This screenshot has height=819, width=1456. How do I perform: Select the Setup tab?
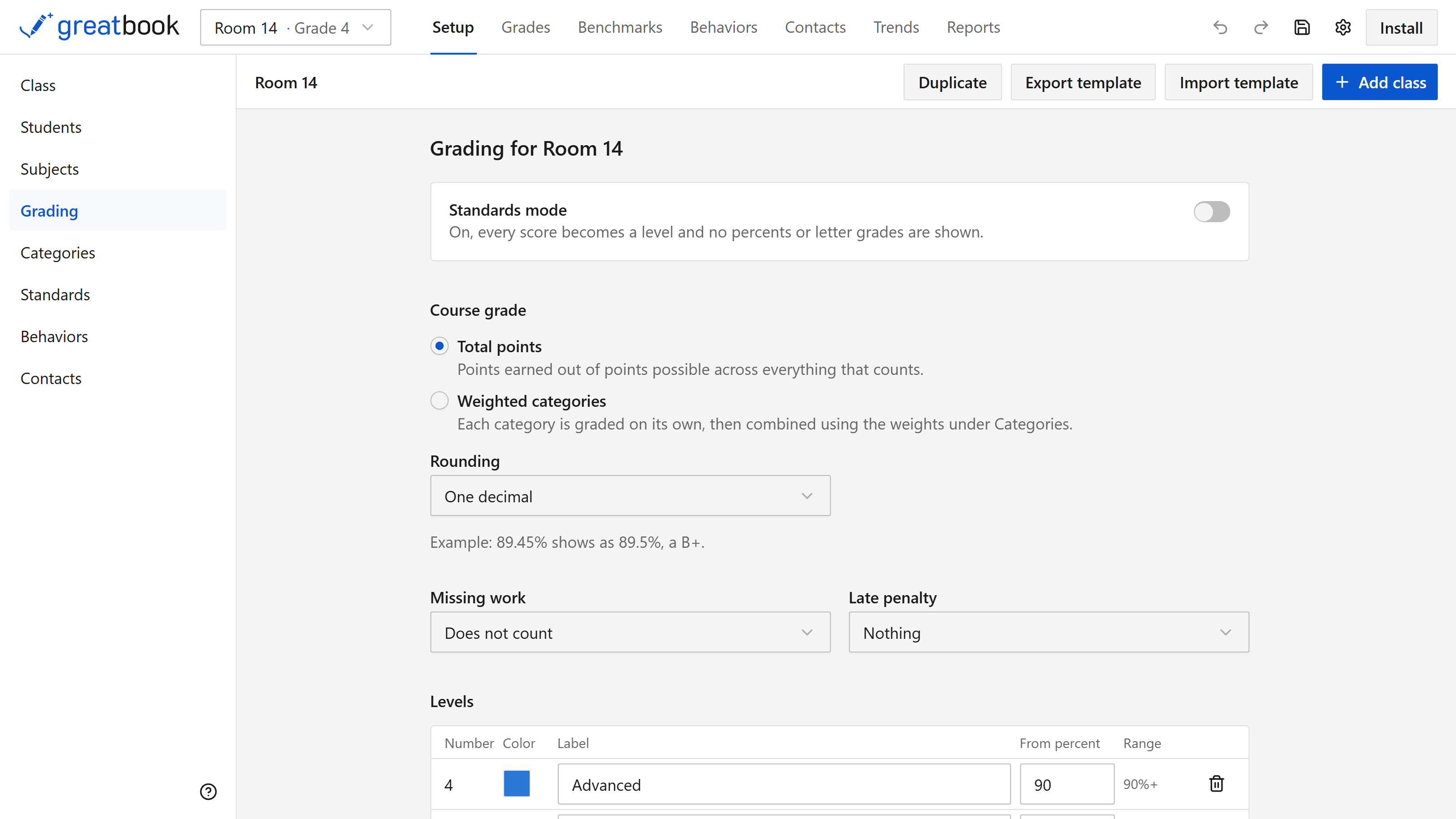[x=453, y=27]
